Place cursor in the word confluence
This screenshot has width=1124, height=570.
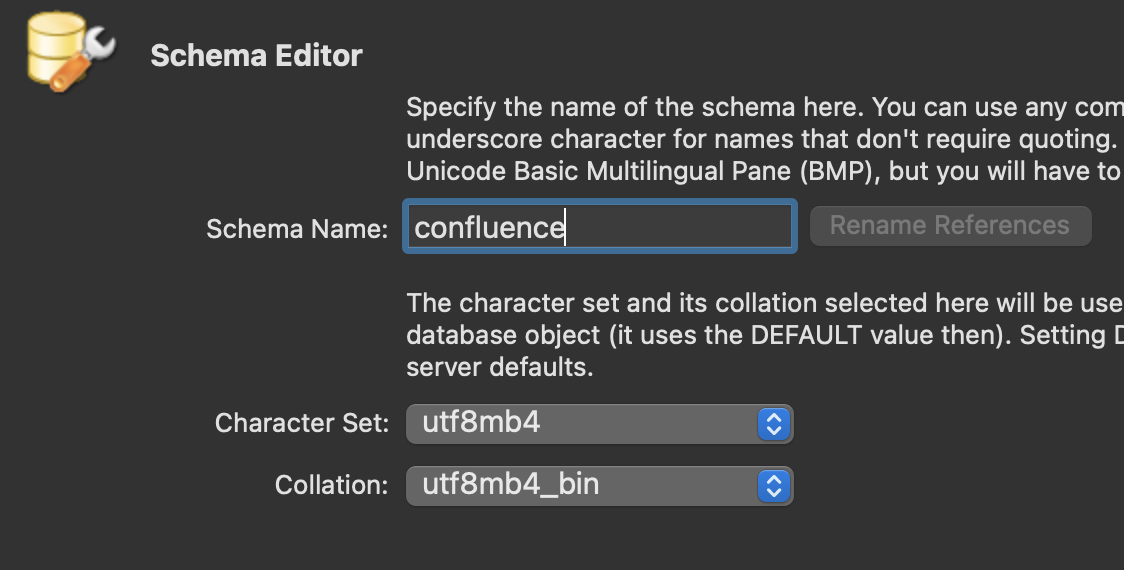pos(490,227)
